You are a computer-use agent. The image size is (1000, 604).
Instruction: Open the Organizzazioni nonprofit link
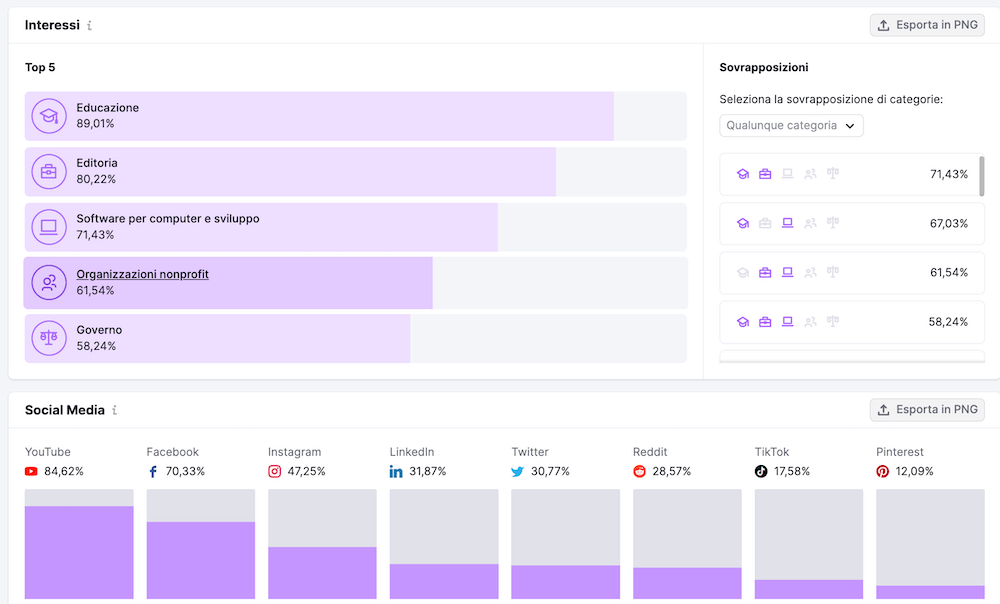point(142,273)
